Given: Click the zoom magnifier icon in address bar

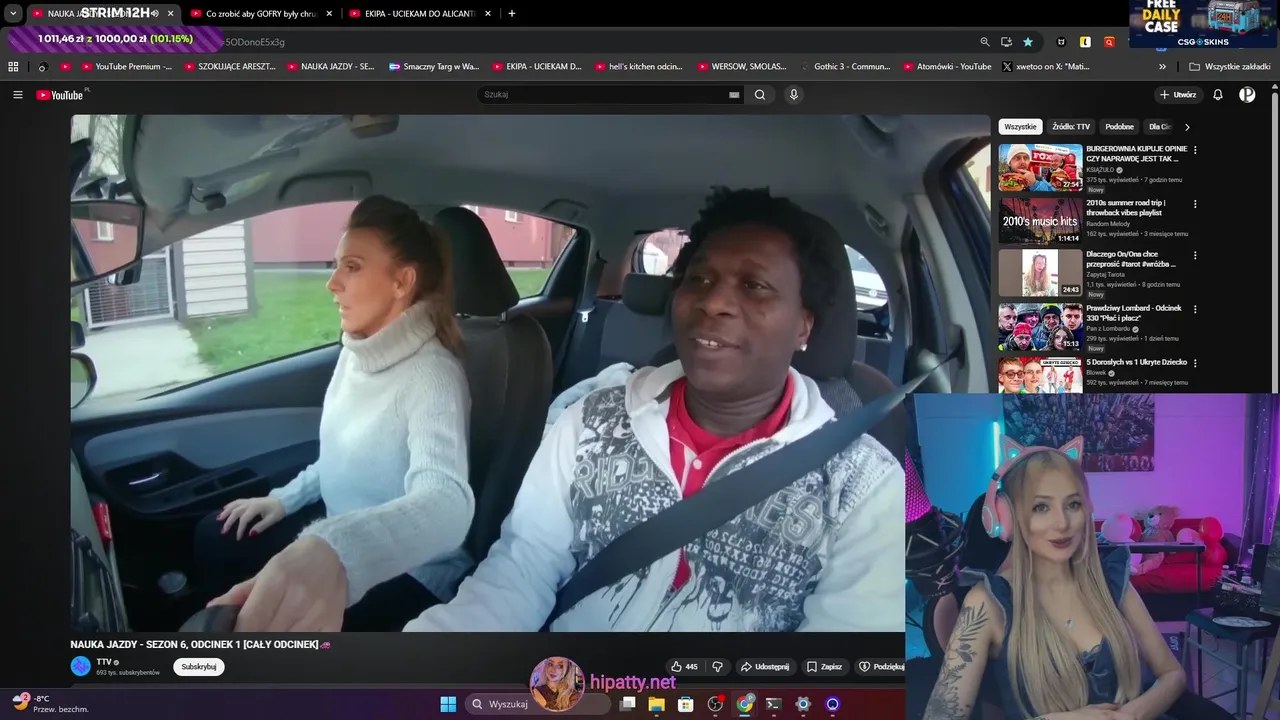Looking at the screenshot, I should click(x=985, y=42).
